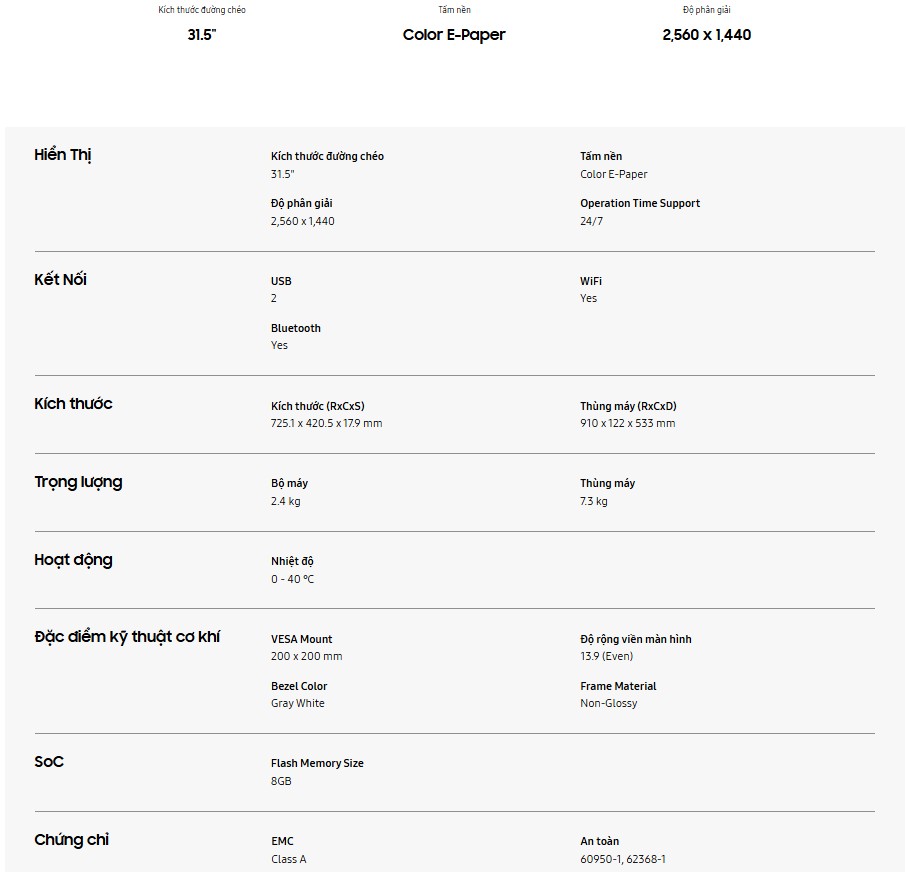This screenshot has width=906, height=872.
Task: Click the 725.1 x 420.5 x 17.9 mm value
Action: [326, 423]
